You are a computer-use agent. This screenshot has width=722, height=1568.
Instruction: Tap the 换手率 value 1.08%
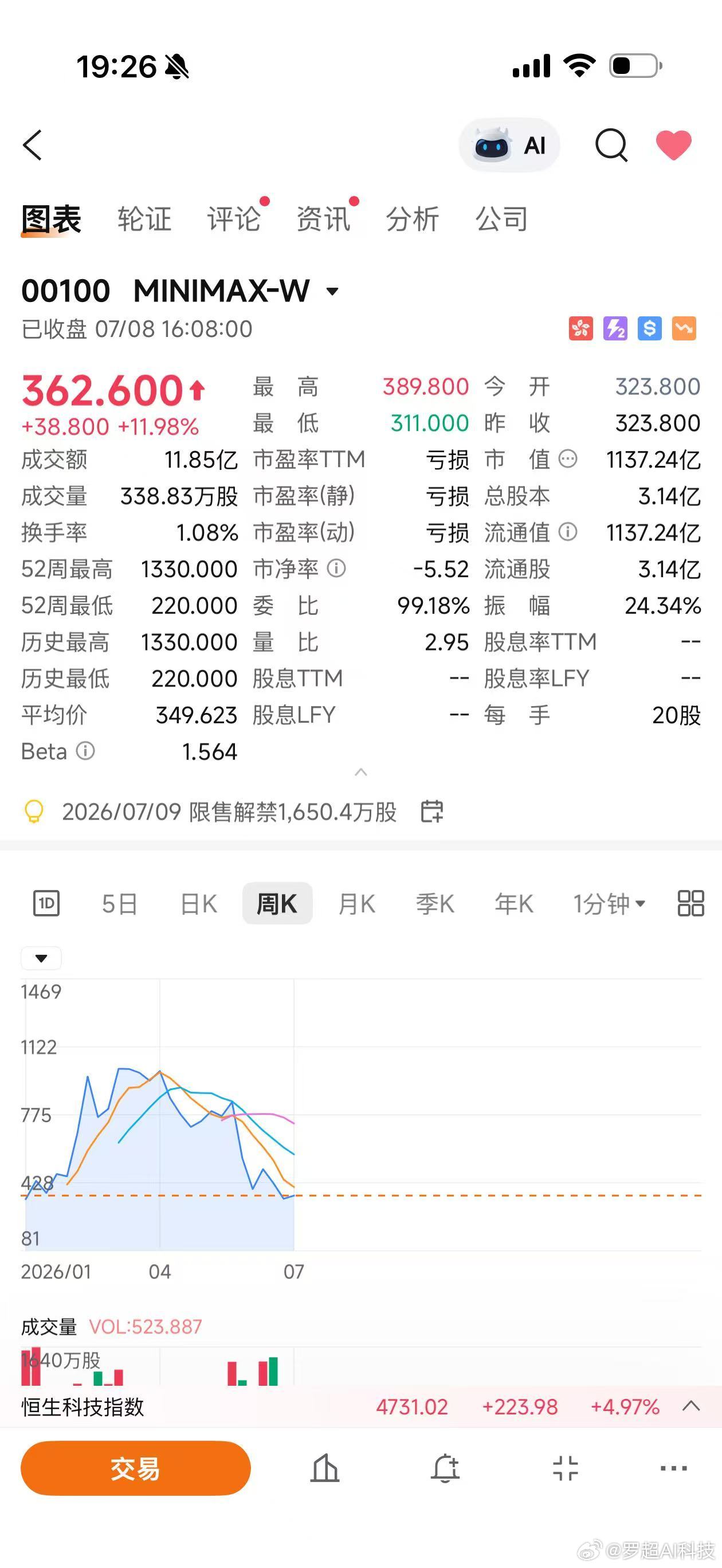[207, 532]
